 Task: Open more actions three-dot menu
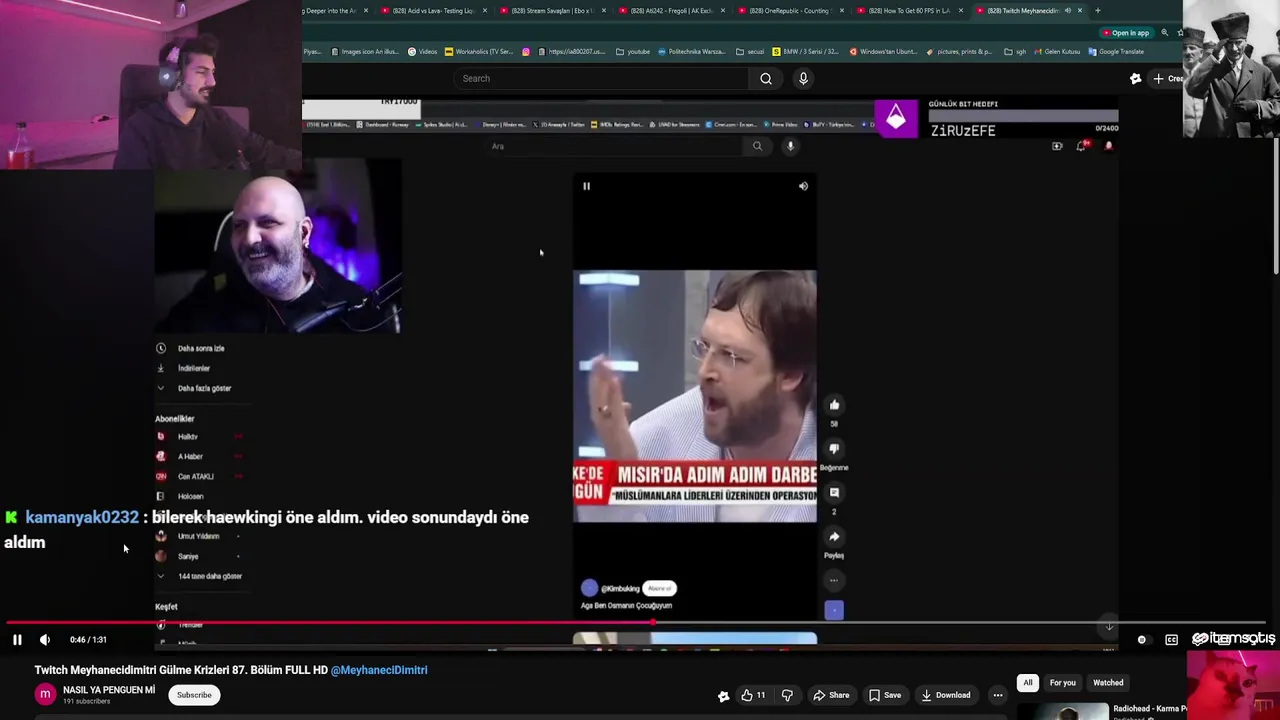coord(997,695)
